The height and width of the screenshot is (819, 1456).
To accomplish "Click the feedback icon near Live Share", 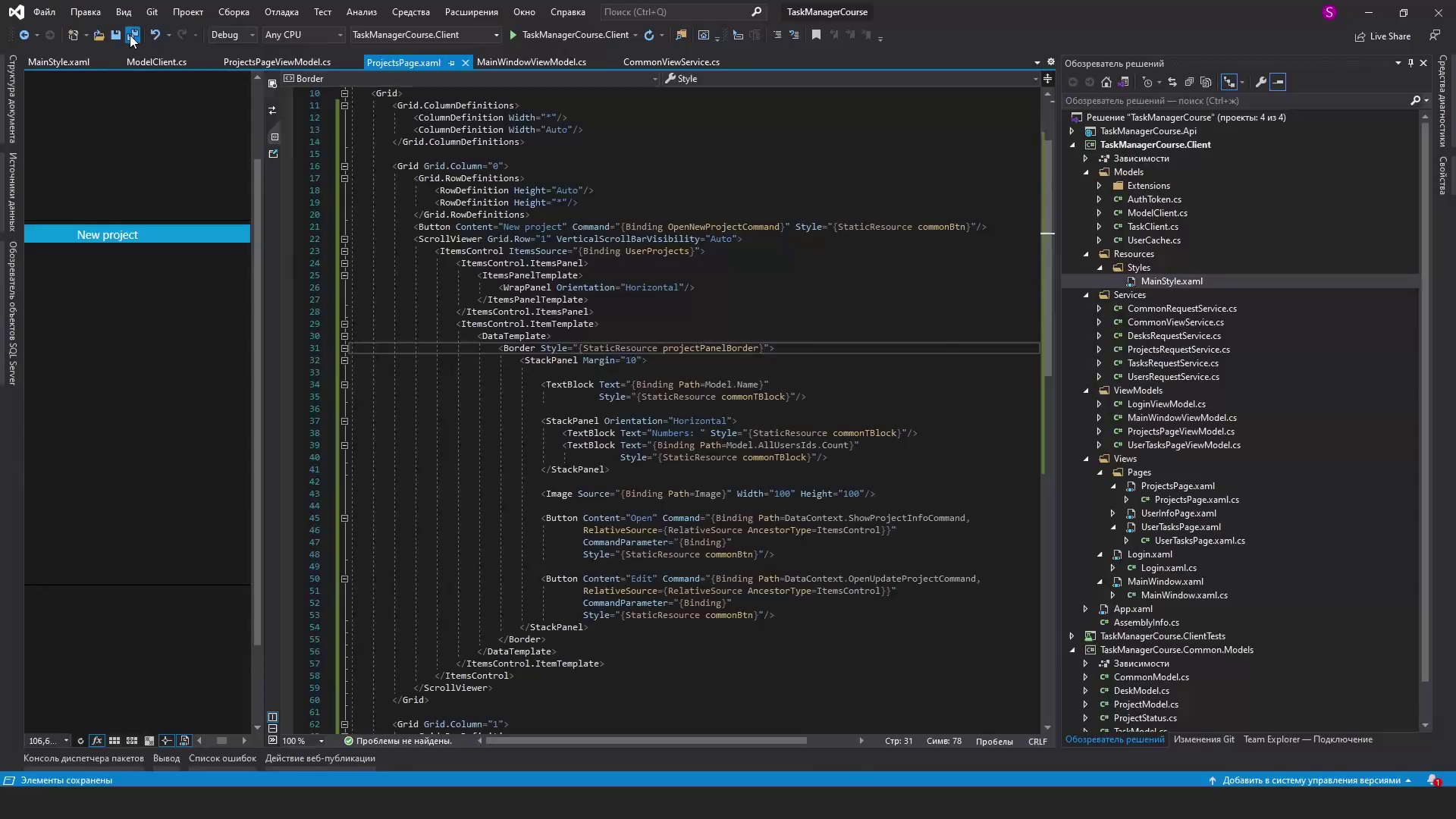I will (1434, 36).
